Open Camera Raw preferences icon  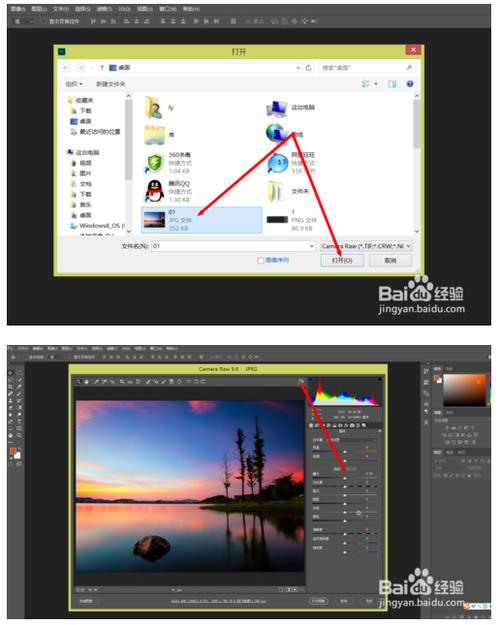pos(187,381)
